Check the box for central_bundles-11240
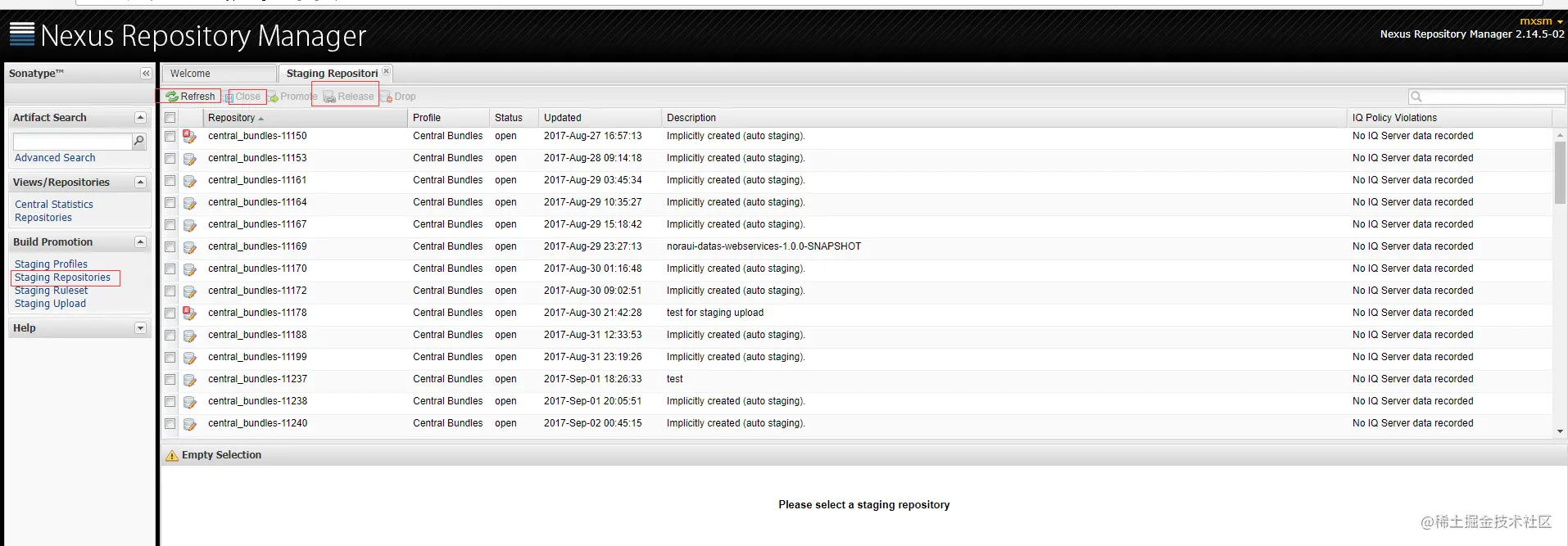Image resolution: width=1568 pixels, height=546 pixels. pos(170,424)
